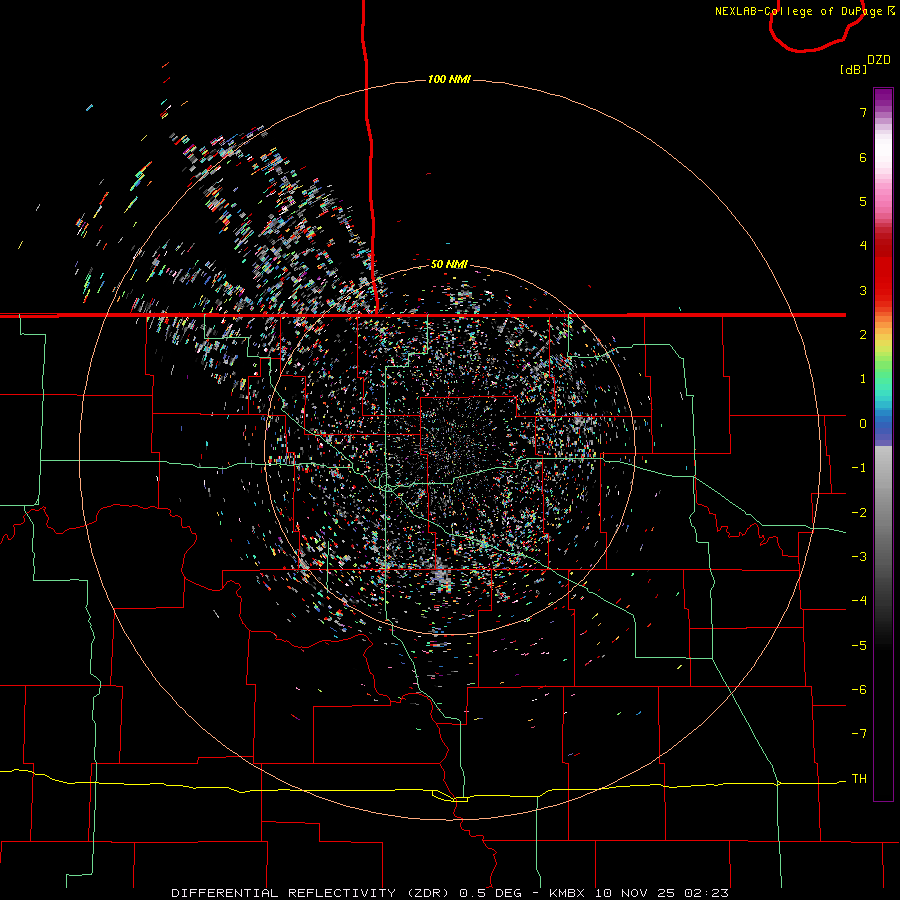Click the "NEXLAB-College of DuPage" credit text
The width and height of the screenshot is (900, 900).
798,11
